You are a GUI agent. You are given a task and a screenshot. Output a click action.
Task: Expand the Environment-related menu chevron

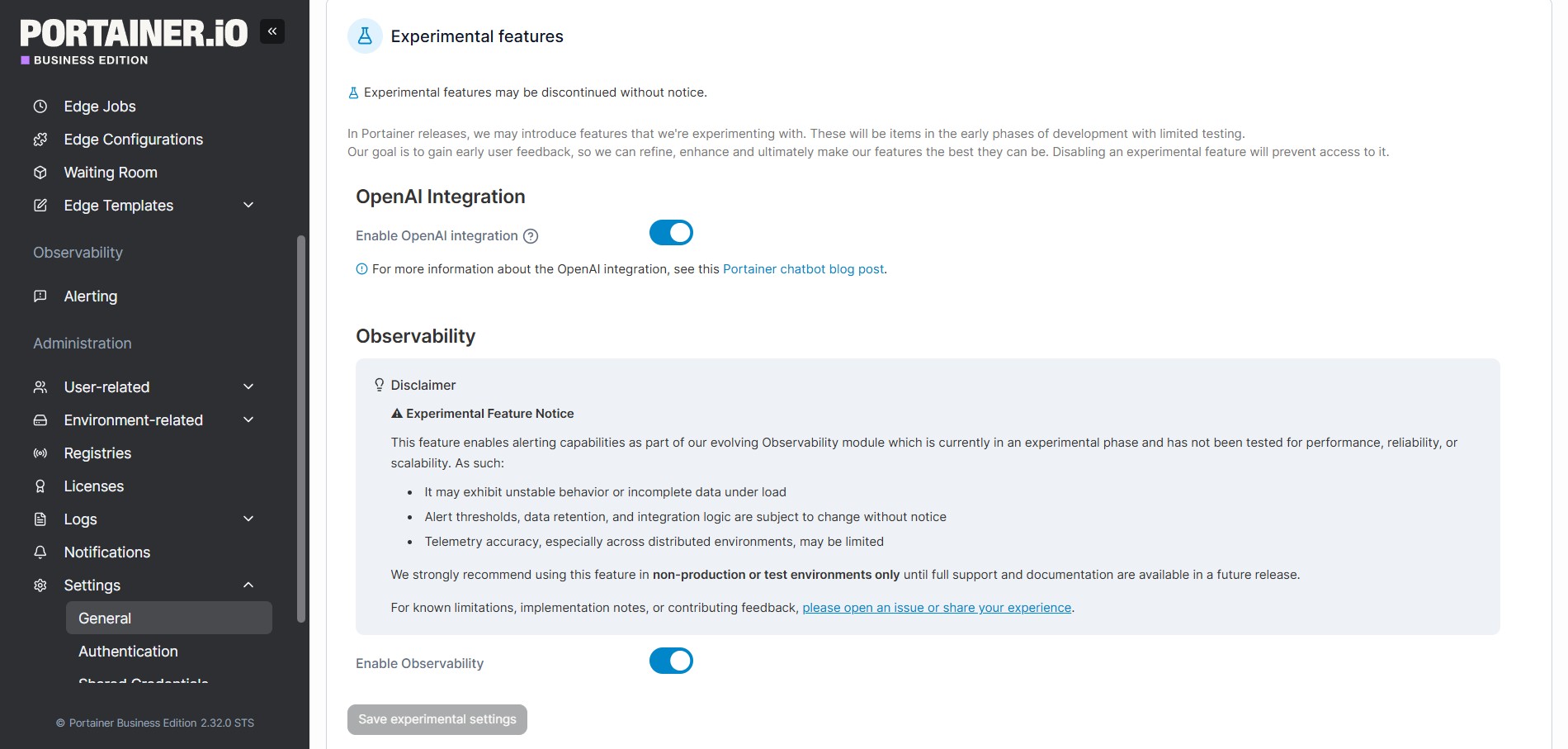(248, 420)
